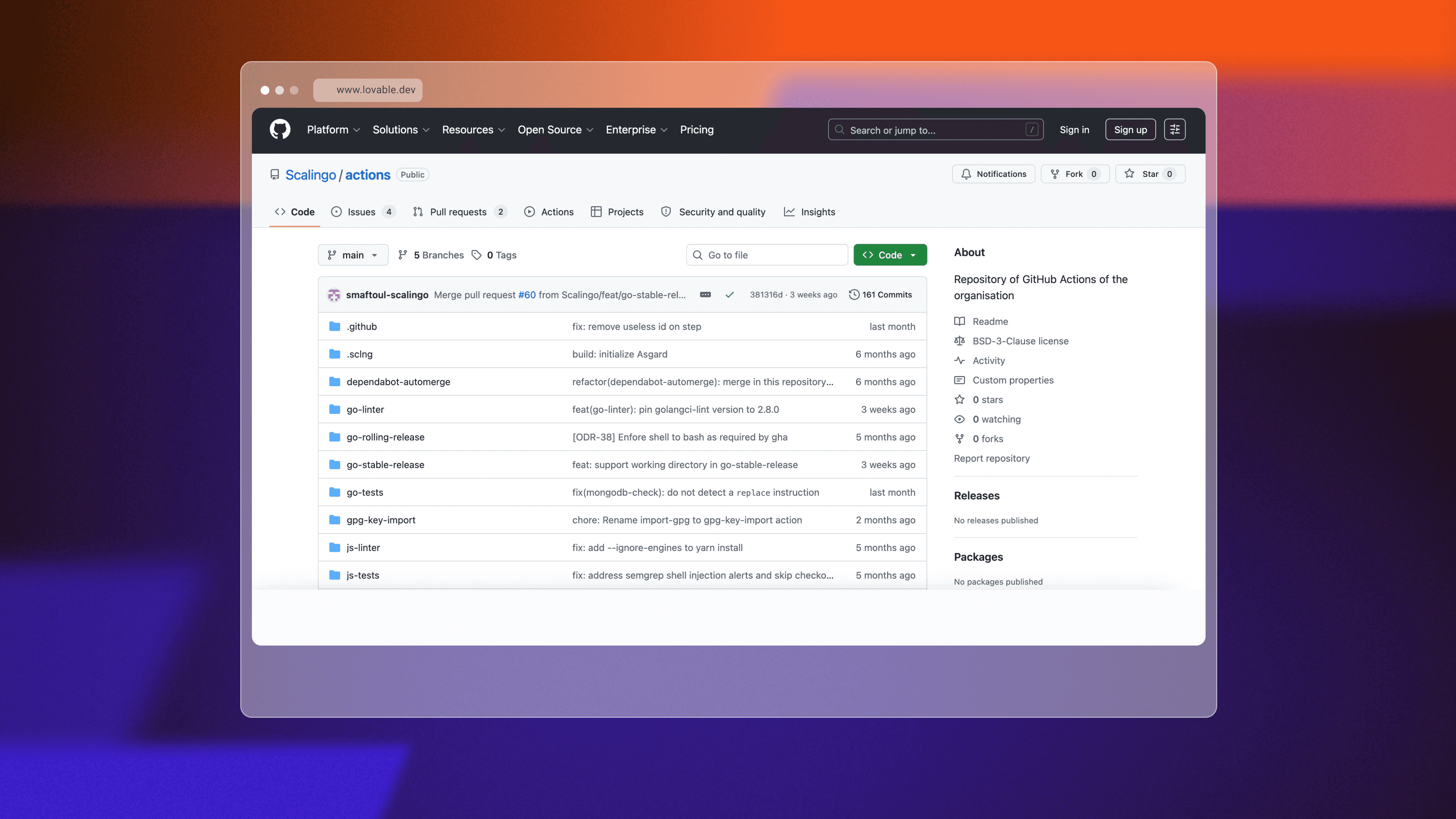Click the dependabot-automerge folder icon
1456x819 pixels.
[335, 381]
